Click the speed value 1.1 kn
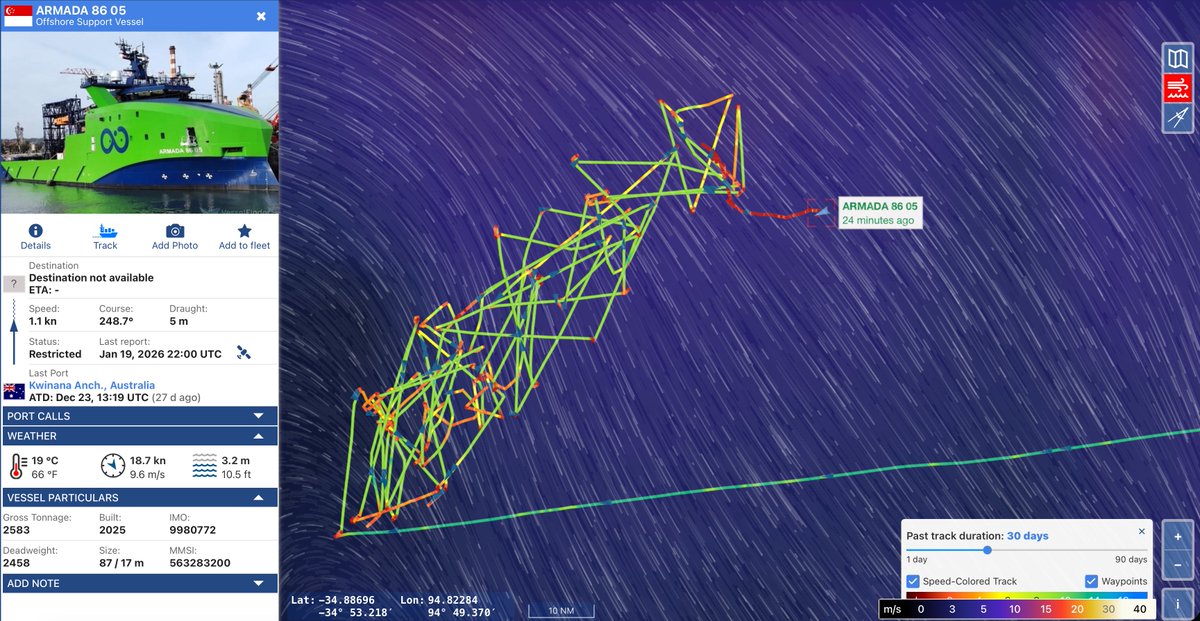Screen dimensions: 1200x621 [x=44, y=321]
